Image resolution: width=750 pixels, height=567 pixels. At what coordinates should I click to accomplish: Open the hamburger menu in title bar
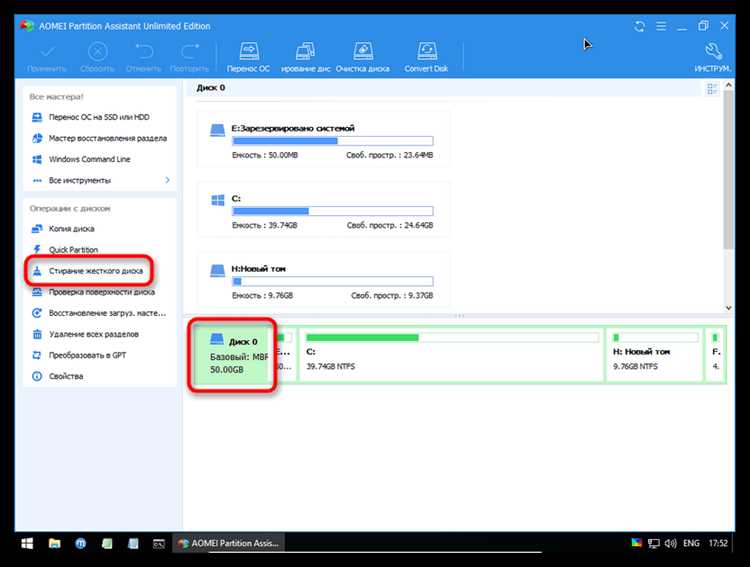pos(661,26)
